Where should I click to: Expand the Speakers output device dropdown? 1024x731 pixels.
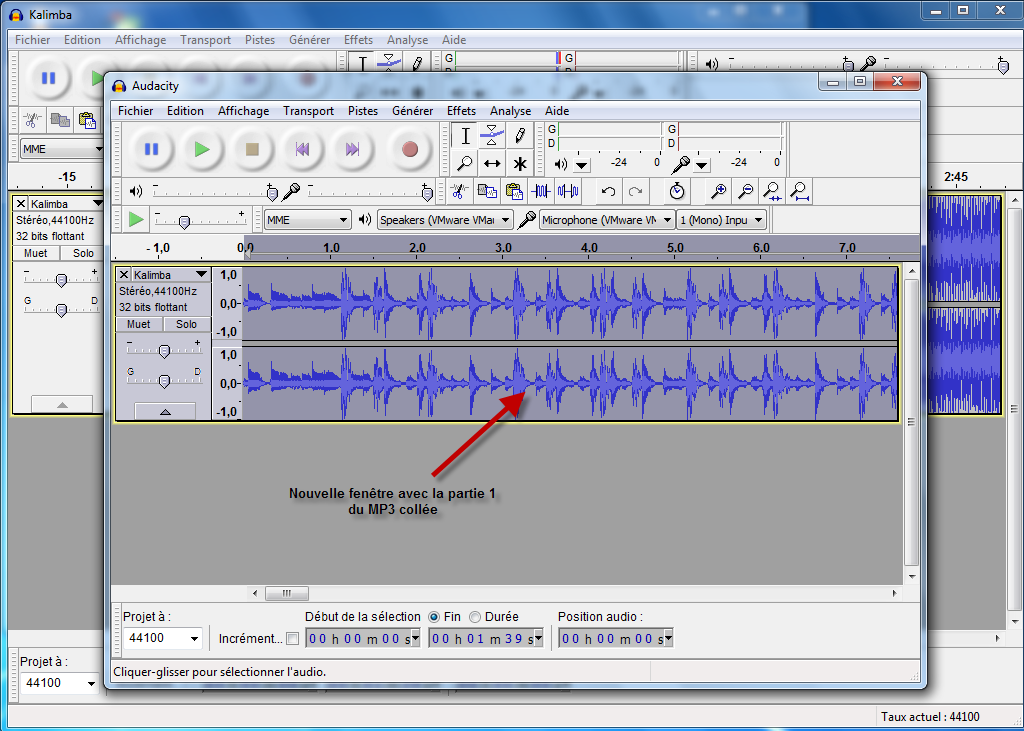pos(445,220)
